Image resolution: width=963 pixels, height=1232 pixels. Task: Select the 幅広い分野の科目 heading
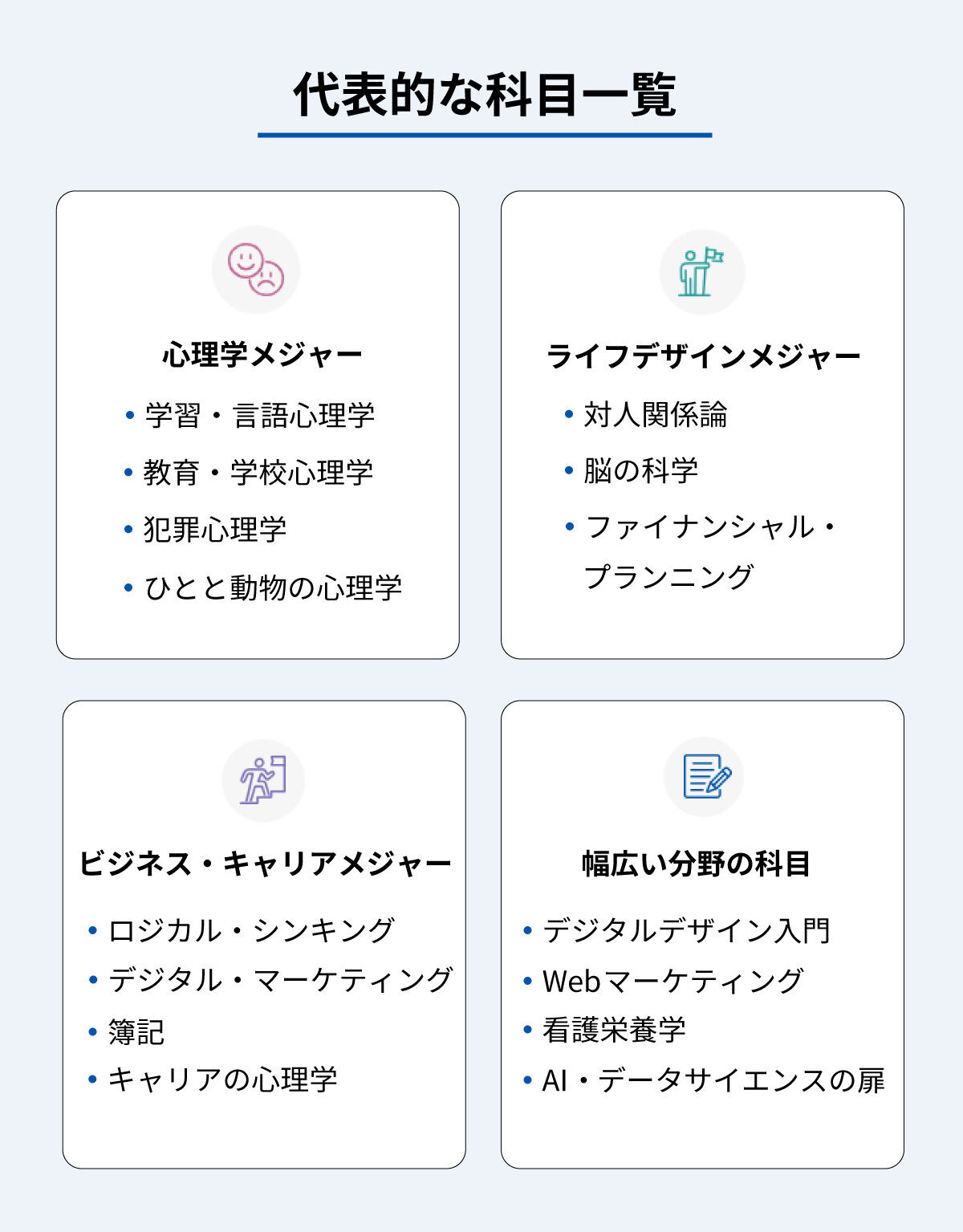click(x=696, y=864)
